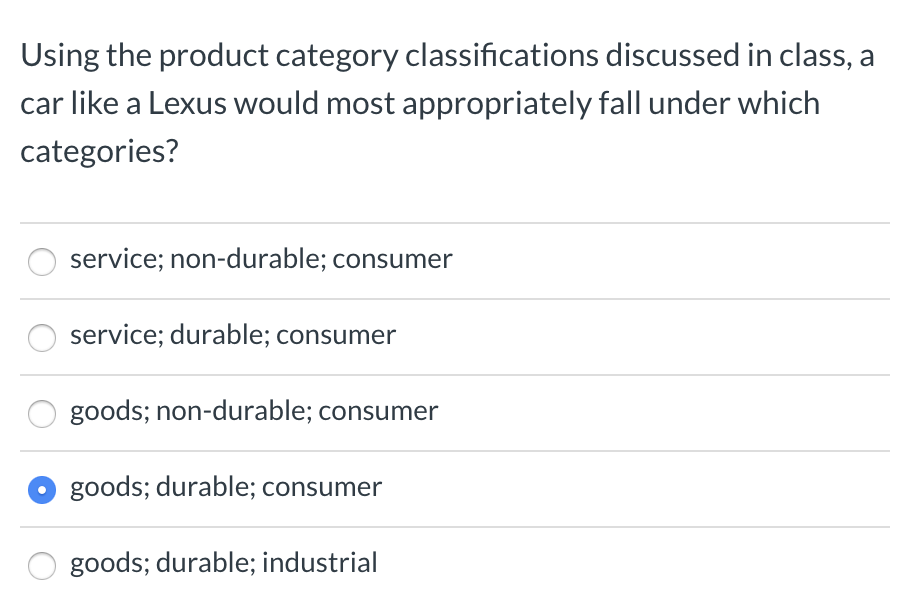
Task: Click the unselected radio next to "service; non-durable; consumer"
Action: [42, 262]
